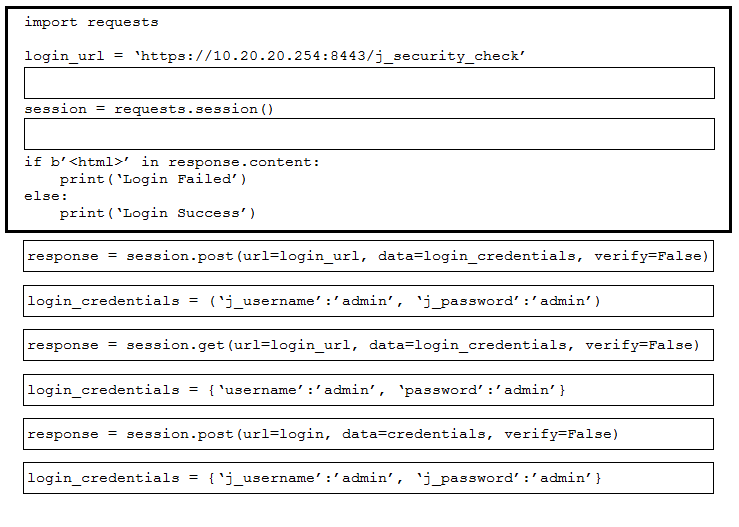Select the session.post option using url=login, data=credentials
The width and height of the screenshot is (739, 527).
368,434
